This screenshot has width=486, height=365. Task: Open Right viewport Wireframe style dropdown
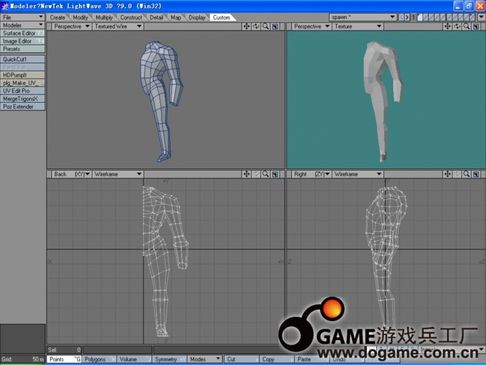(x=357, y=174)
